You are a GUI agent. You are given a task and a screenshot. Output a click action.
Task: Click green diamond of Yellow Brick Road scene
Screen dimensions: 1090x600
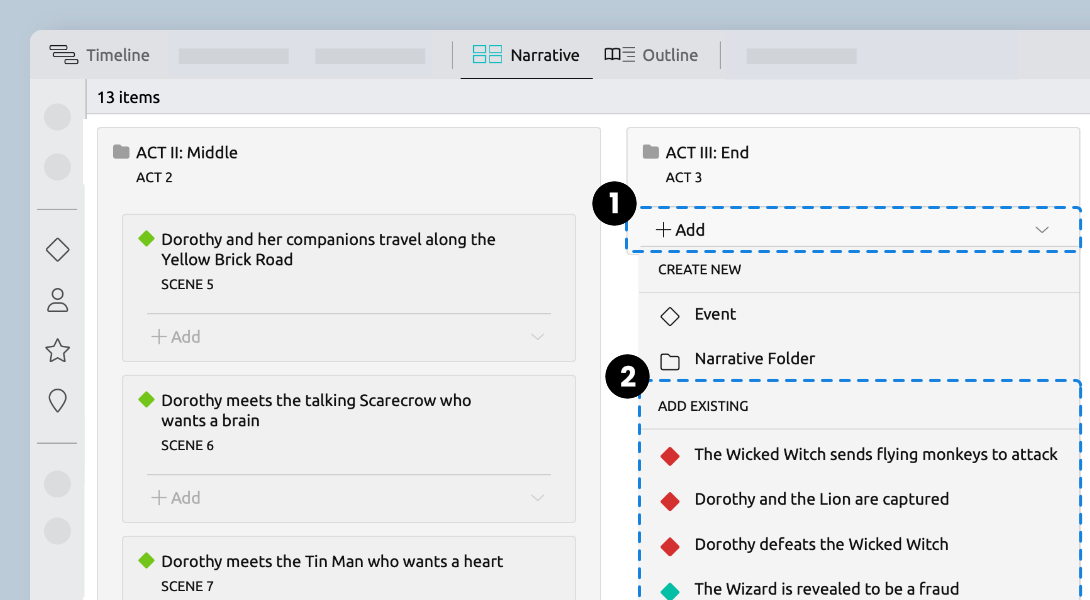coord(146,238)
